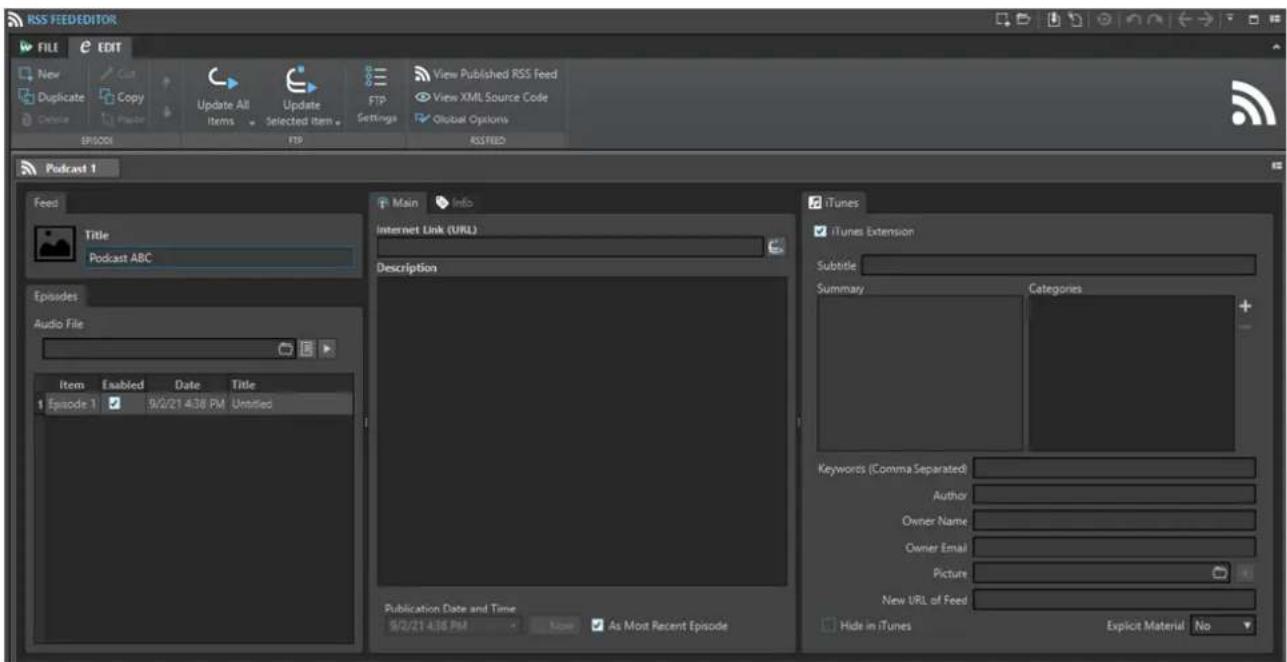Duplicate the selected episode

pyautogui.click(x=50, y=97)
